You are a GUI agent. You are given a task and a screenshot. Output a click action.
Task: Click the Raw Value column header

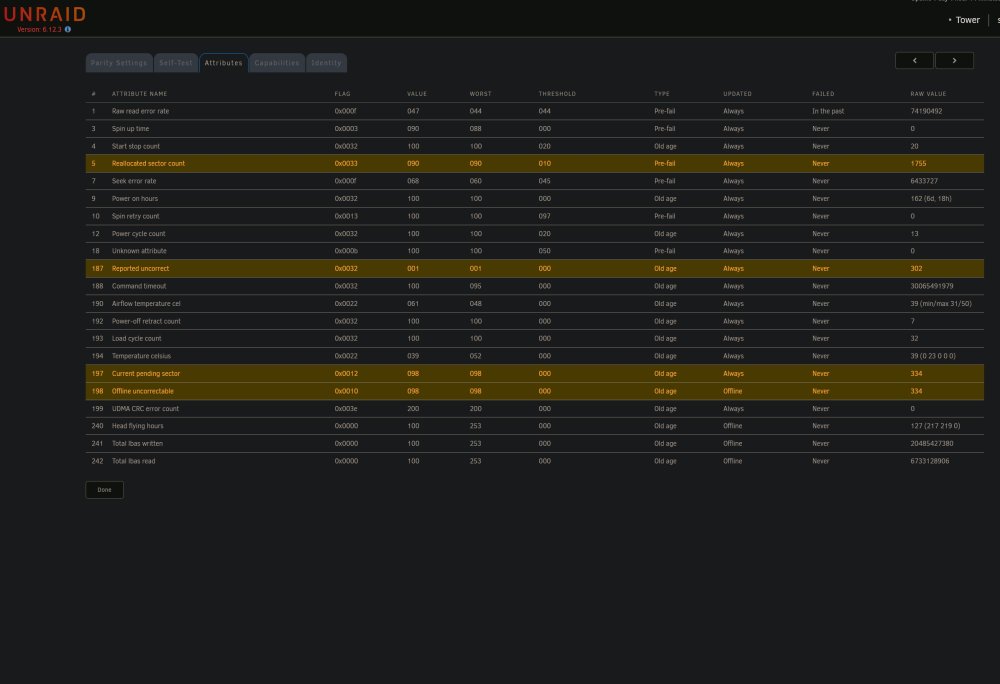928,94
